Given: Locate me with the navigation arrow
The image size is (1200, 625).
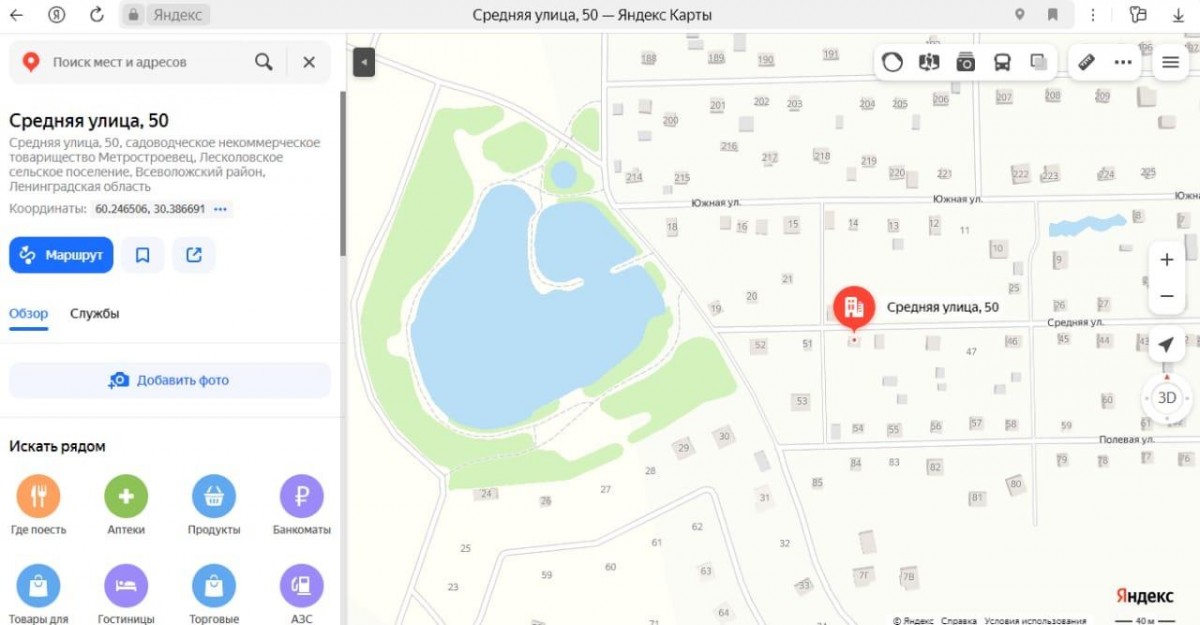Looking at the screenshot, I should pyautogui.click(x=1166, y=345).
